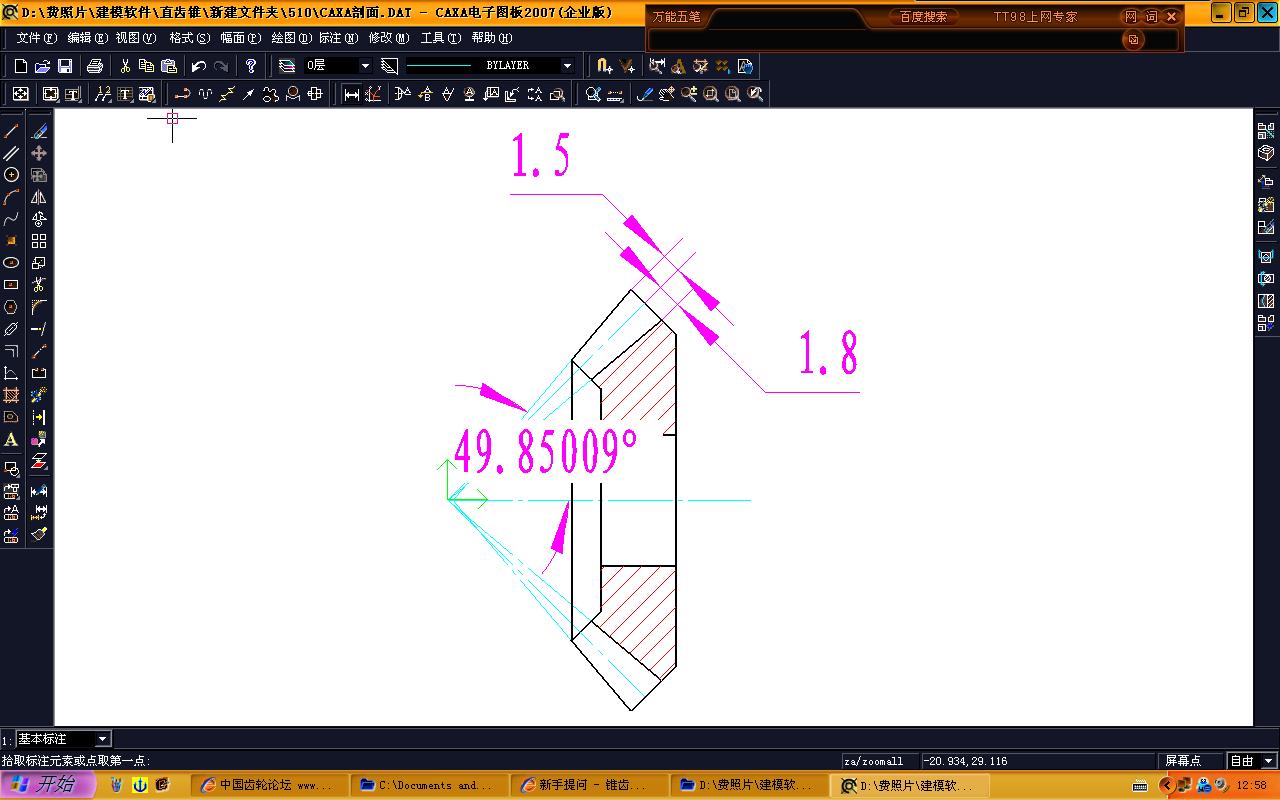Open the 工具 menu

440,38
